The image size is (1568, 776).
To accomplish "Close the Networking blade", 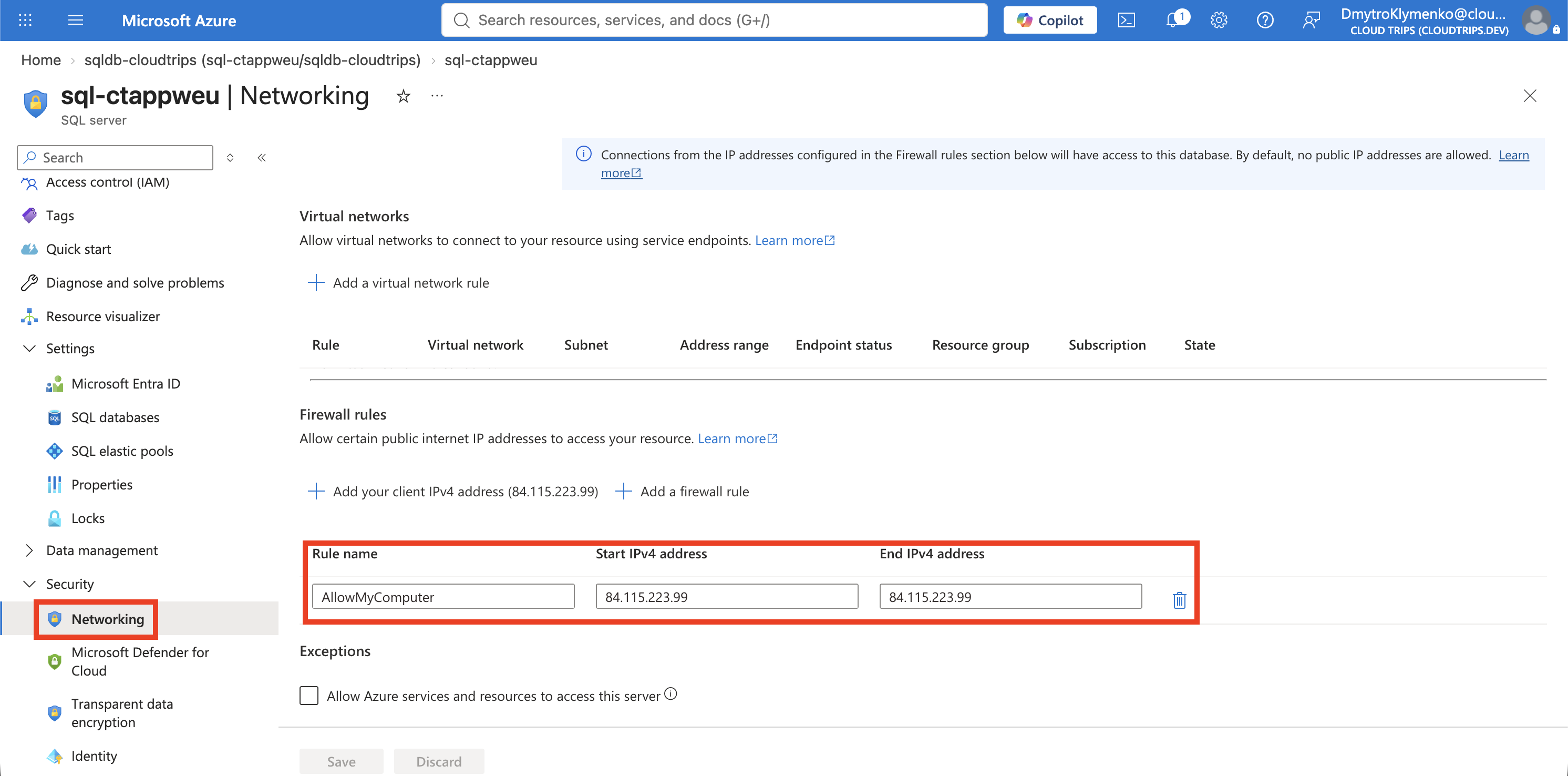I will (1529, 96).
